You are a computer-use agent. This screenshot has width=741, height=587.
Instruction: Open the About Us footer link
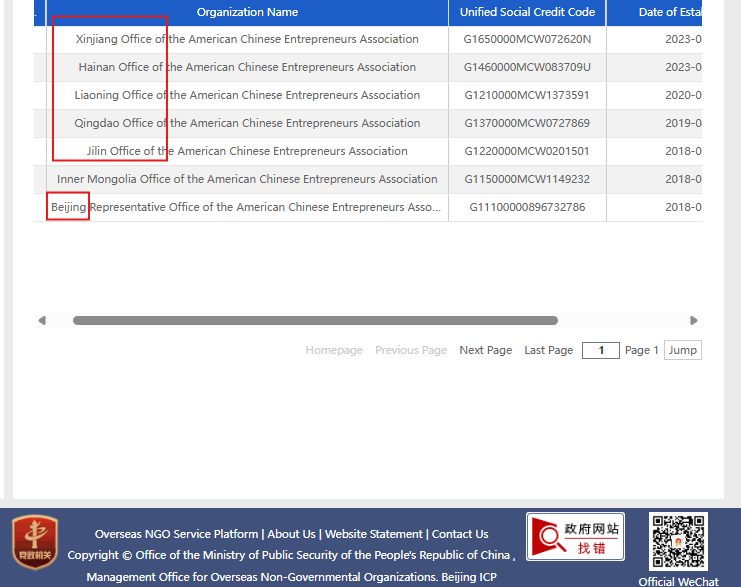(291, 534)
